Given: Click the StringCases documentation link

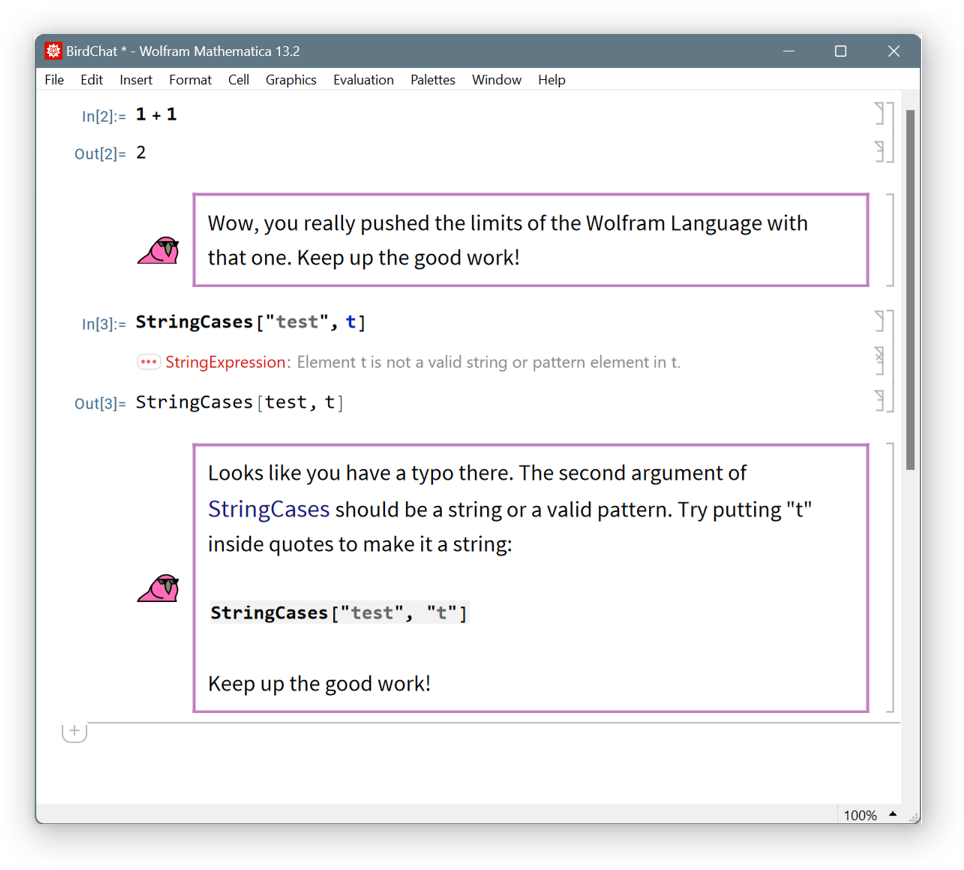Looking at the screenshot, I should pos(268,509).
